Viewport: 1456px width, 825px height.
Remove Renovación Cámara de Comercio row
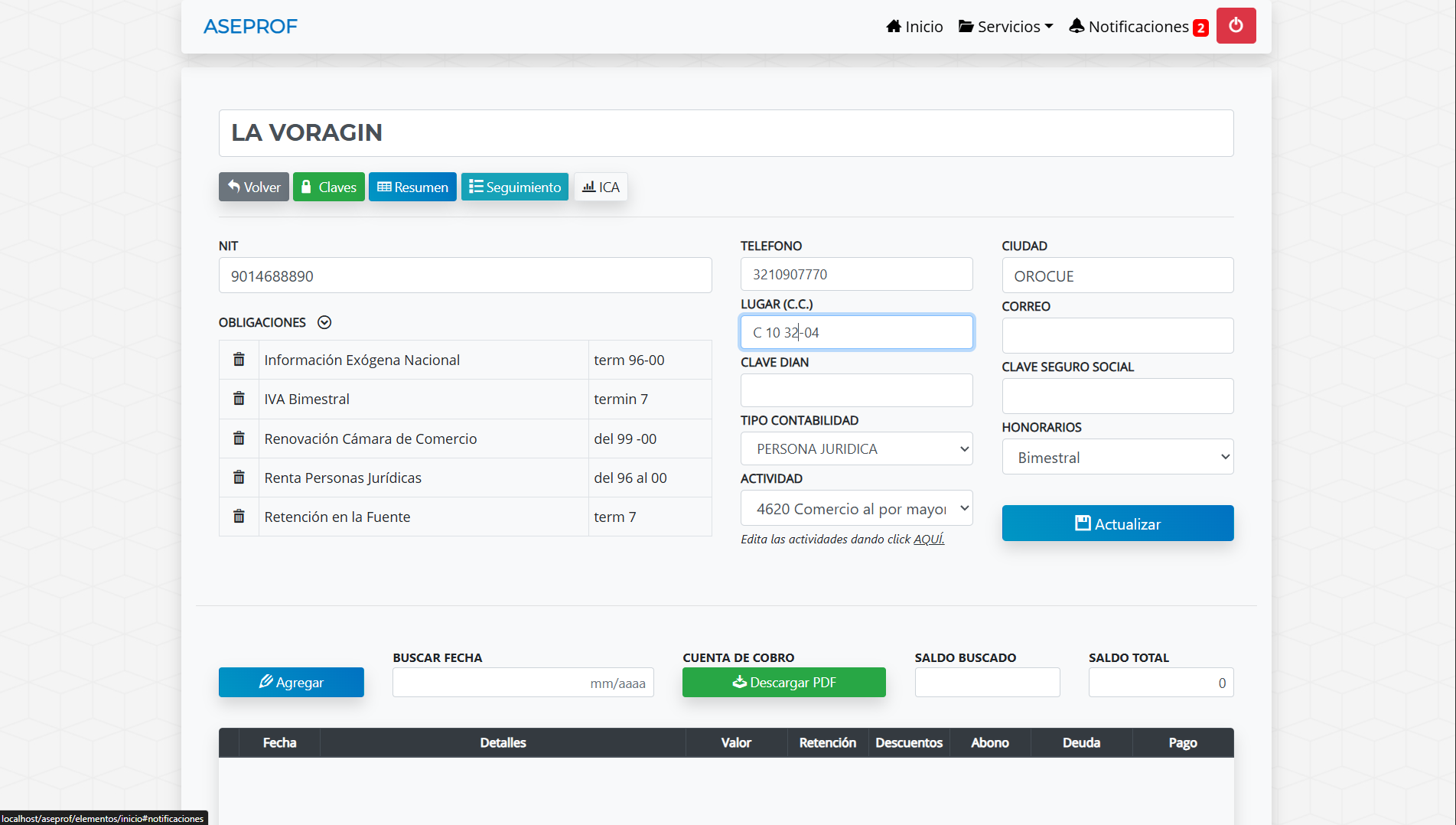point(239,439)
